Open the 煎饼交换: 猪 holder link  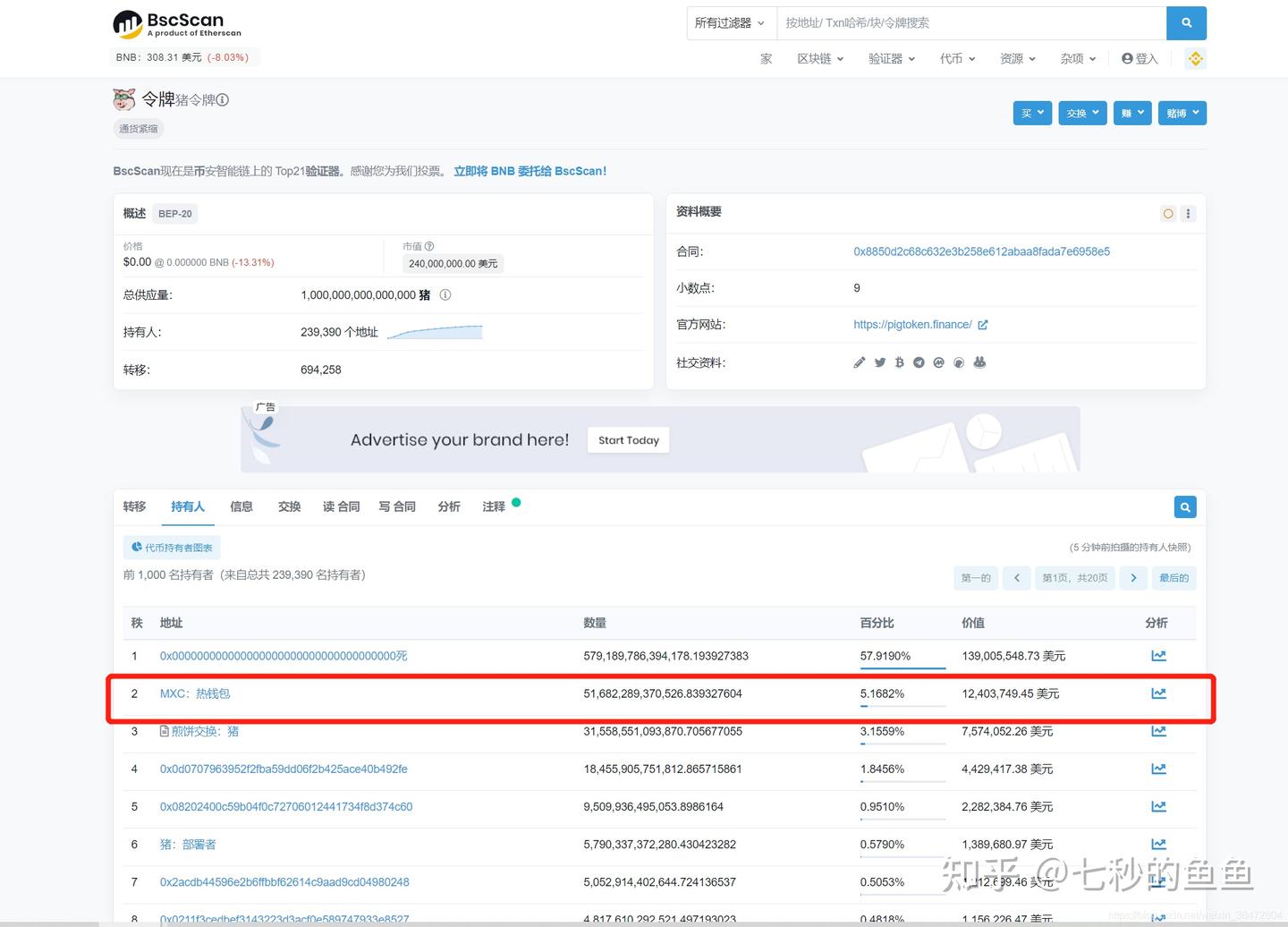point(205,731)
